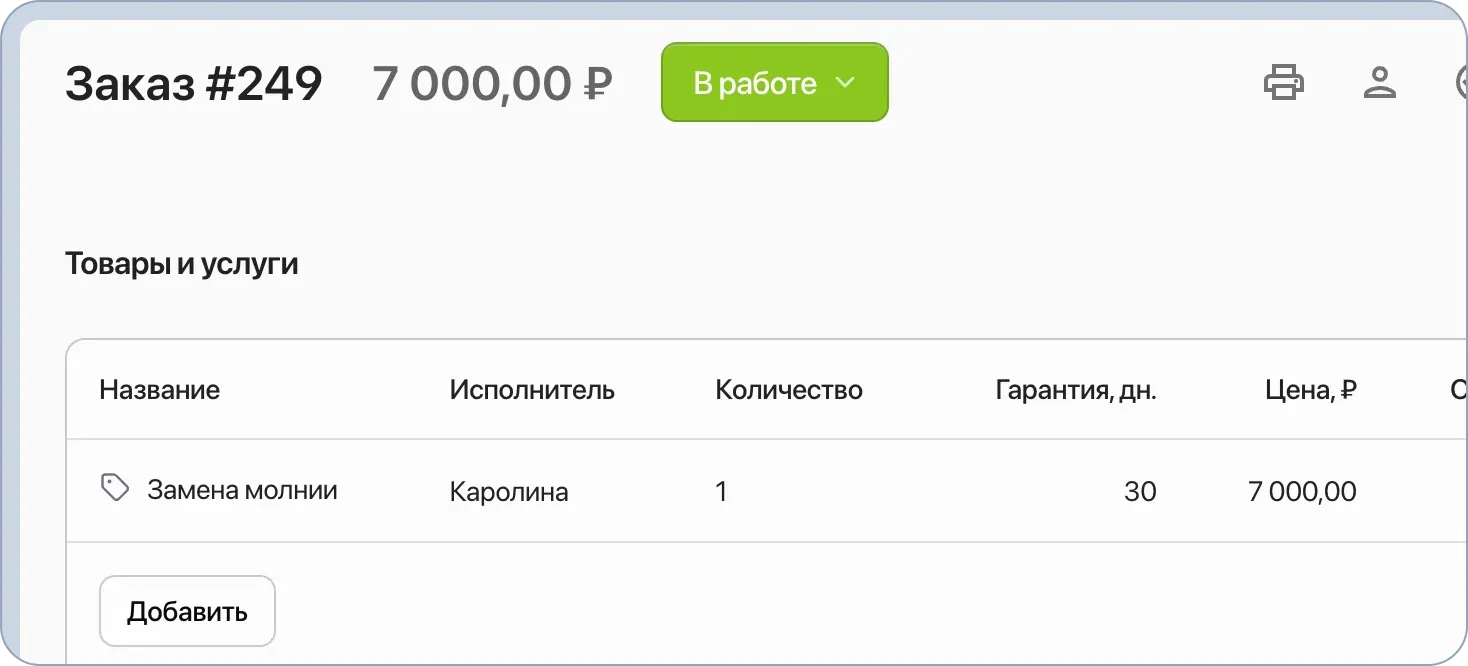The width and height of the screenshot is (1468, 666).
Task: Select the 'Замена молнии' service row
Action: coord(243,490)
